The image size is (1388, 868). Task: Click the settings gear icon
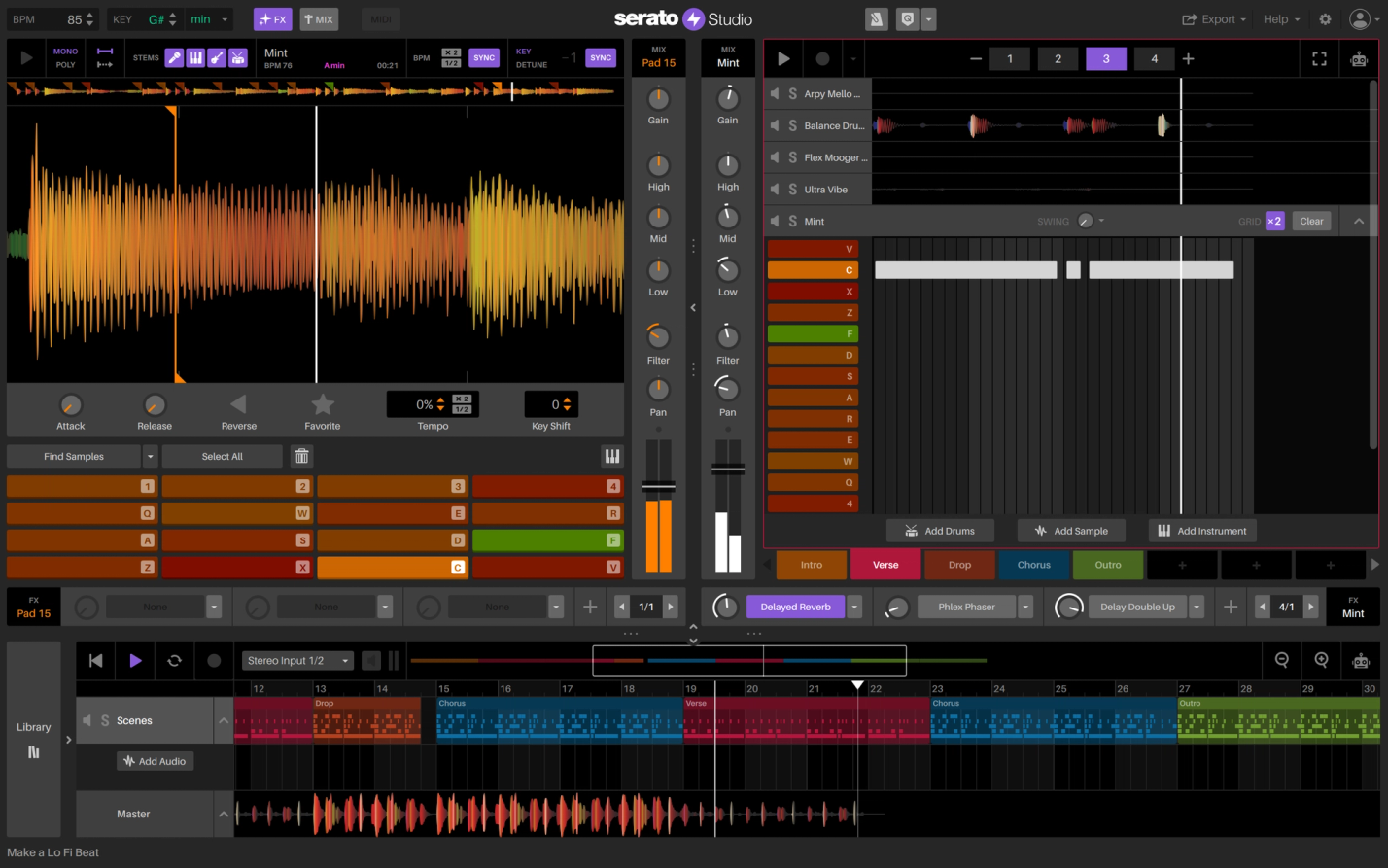(x=1324, y=18)
